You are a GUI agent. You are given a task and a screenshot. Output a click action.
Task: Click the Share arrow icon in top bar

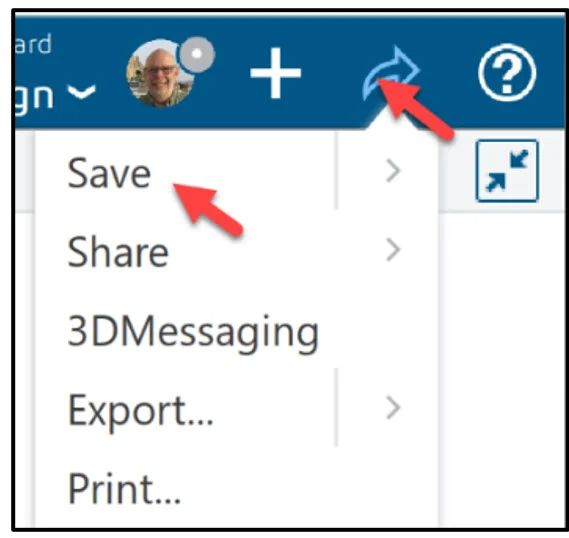point(391,73)
